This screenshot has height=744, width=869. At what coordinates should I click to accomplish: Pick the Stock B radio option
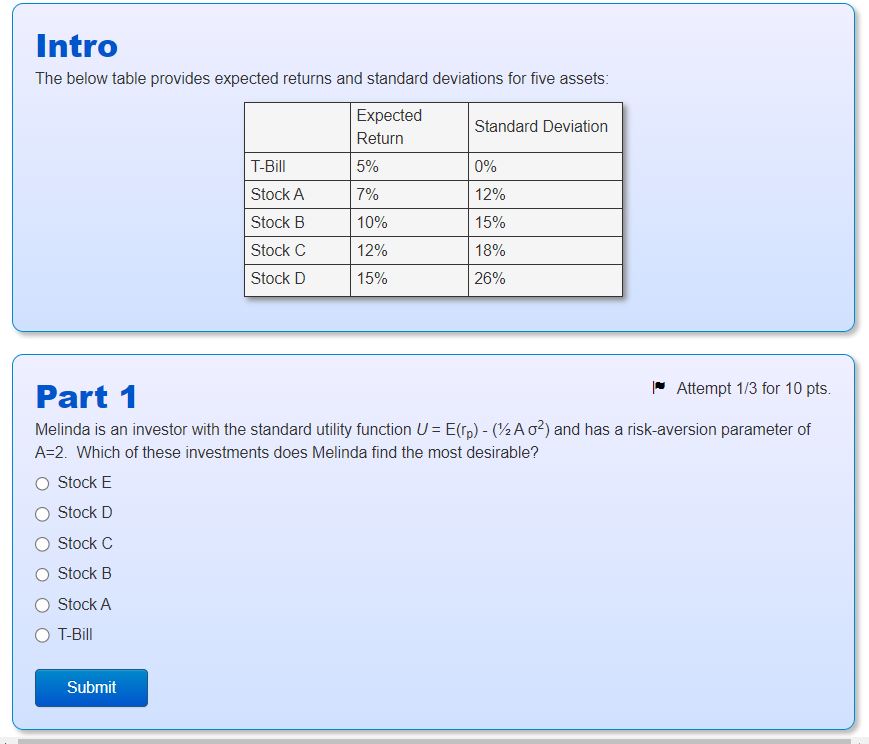[42, 574]
